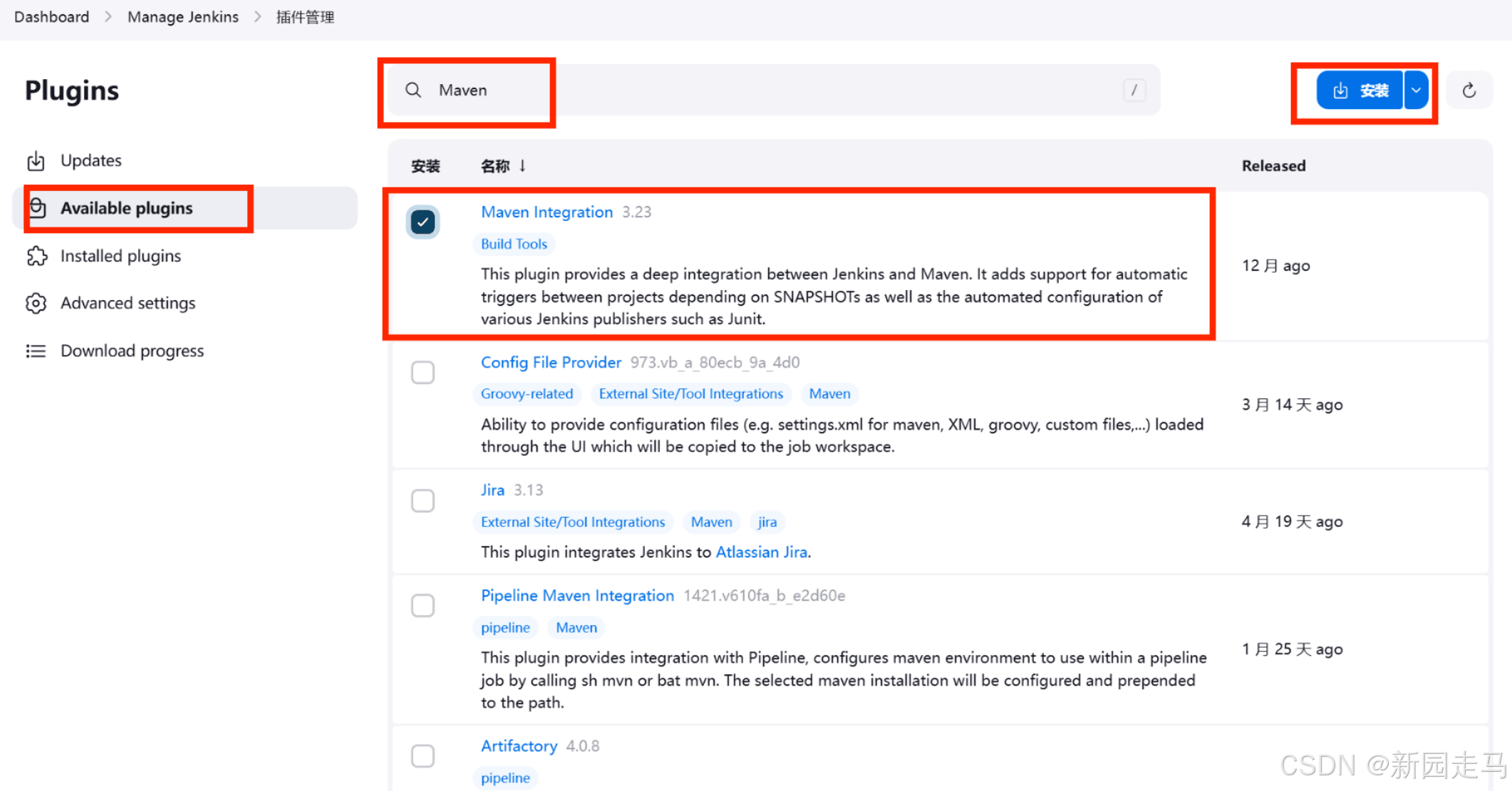Follow the Atlassian Jira link
Image resolution: width=1512 pixels, height=791 pixels.
(x=762, y=552)
